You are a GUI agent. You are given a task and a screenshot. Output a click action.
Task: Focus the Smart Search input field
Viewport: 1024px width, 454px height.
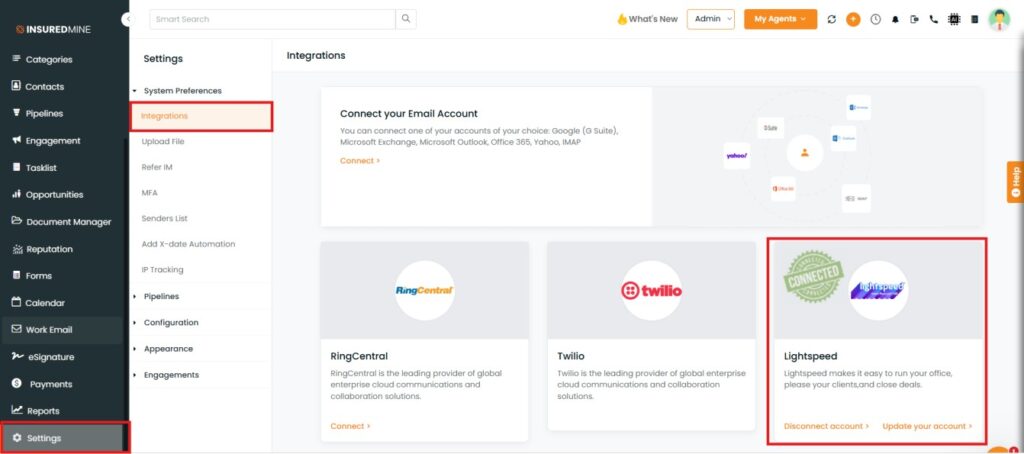tap(272, 19)
